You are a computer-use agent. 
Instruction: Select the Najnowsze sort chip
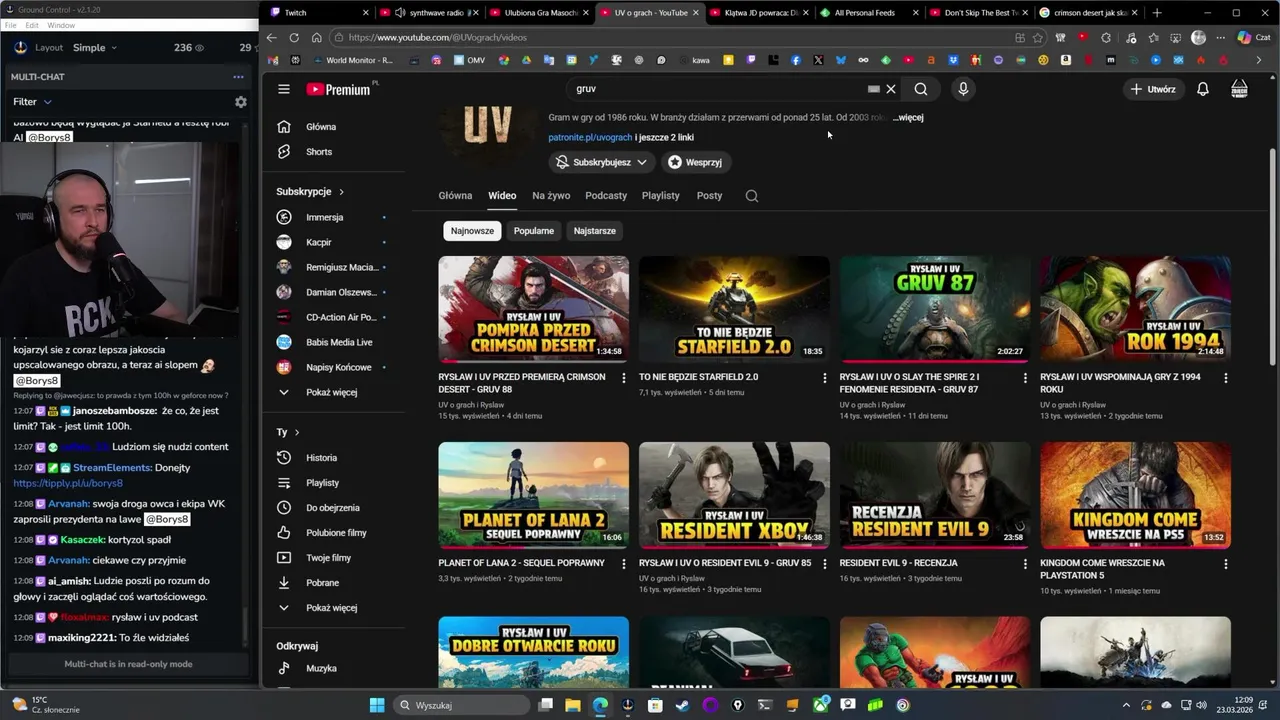(472, 231)
